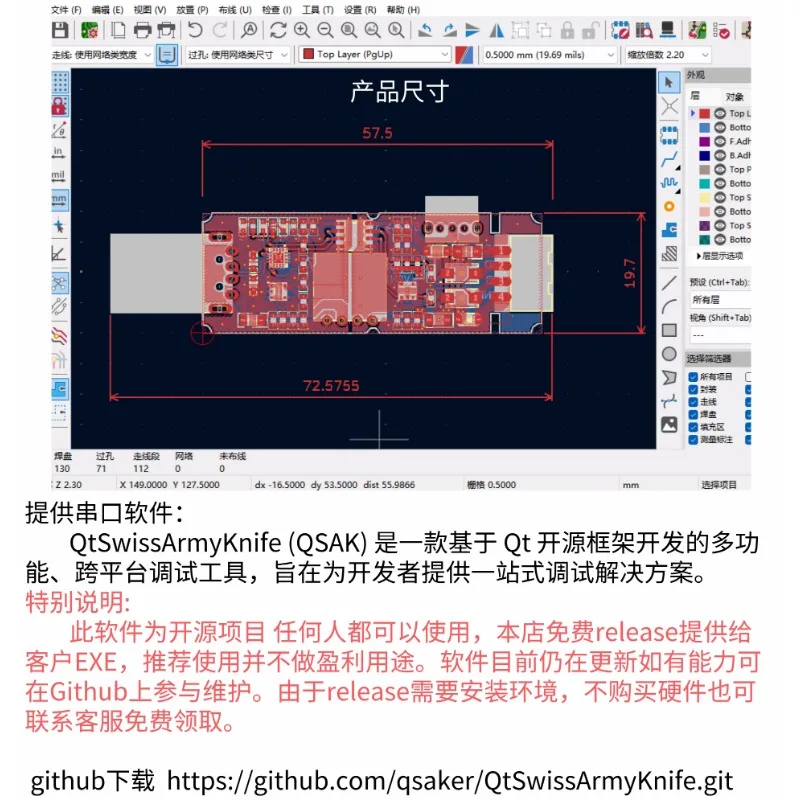Open the 所有层 preset dropdown

tap(720, 299)
